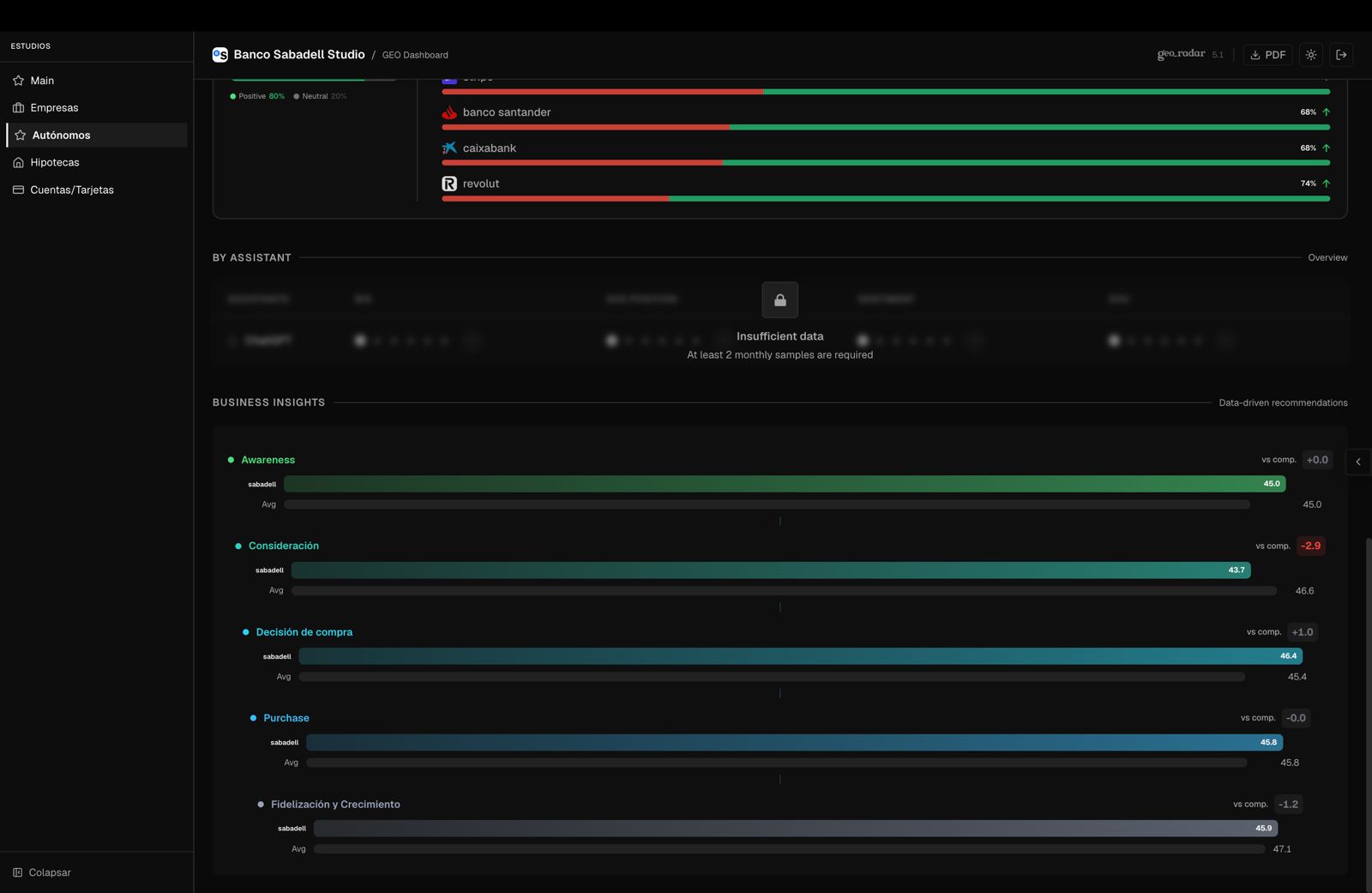Select the Autónomos star icon

(x=20, y=136)
